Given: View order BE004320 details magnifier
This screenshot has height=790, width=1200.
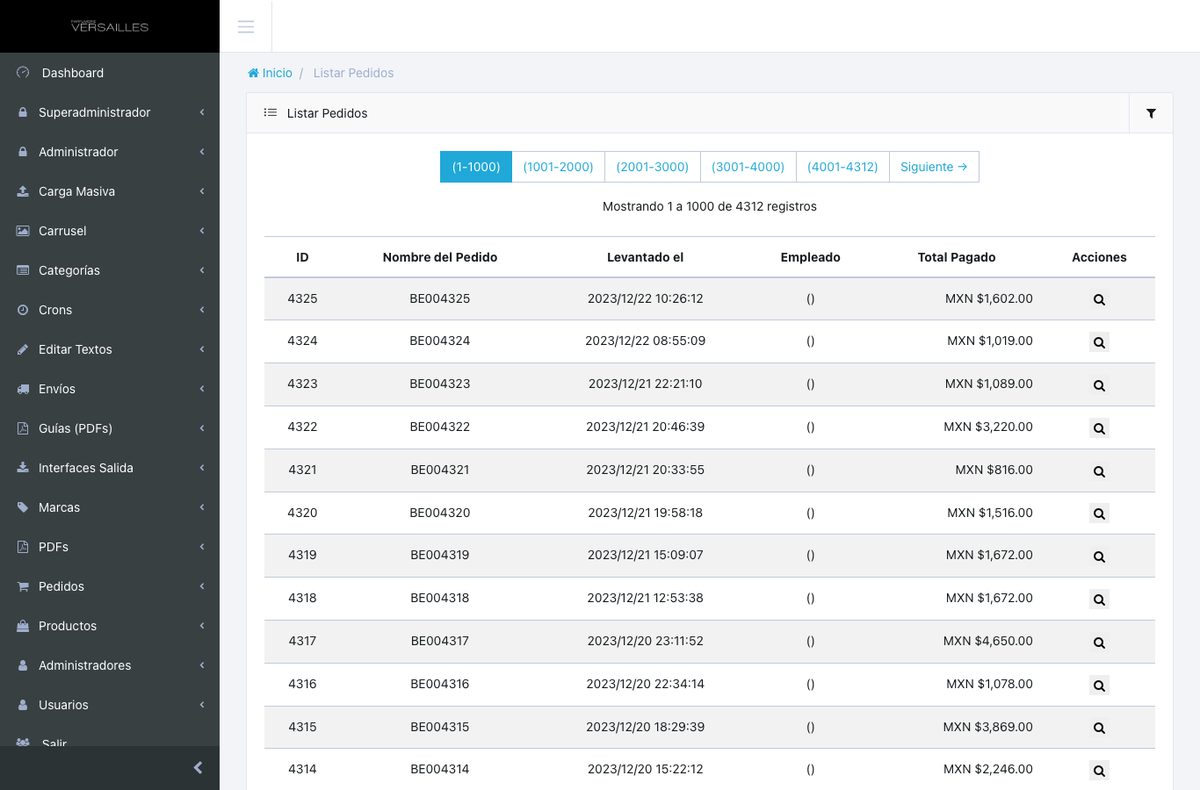Looking at the screenshot, I should (x=1099, y=514).
